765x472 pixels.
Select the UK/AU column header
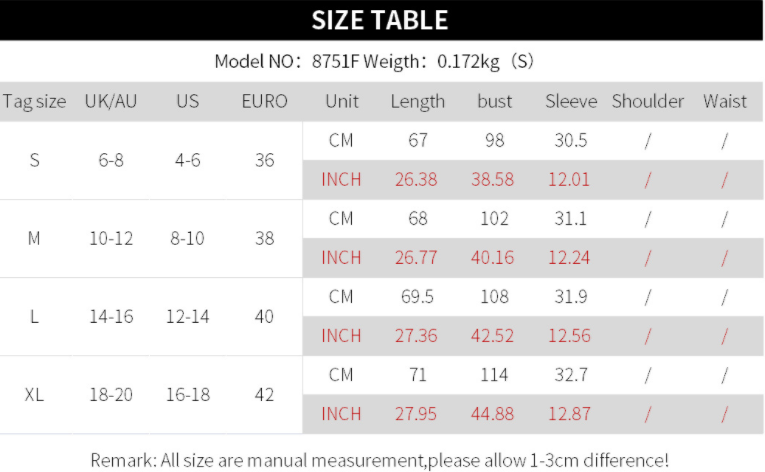click(x=111, y=101)
